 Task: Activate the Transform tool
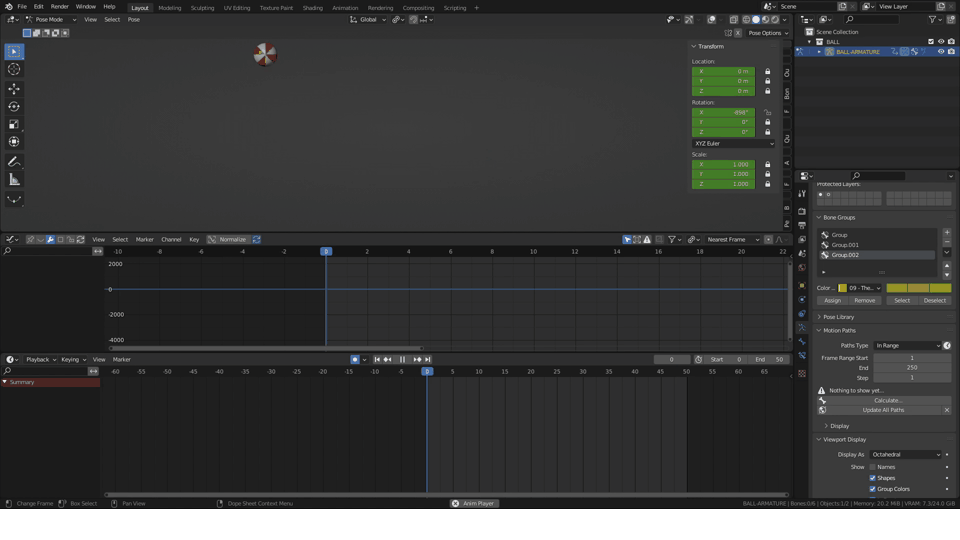point(14,142)
